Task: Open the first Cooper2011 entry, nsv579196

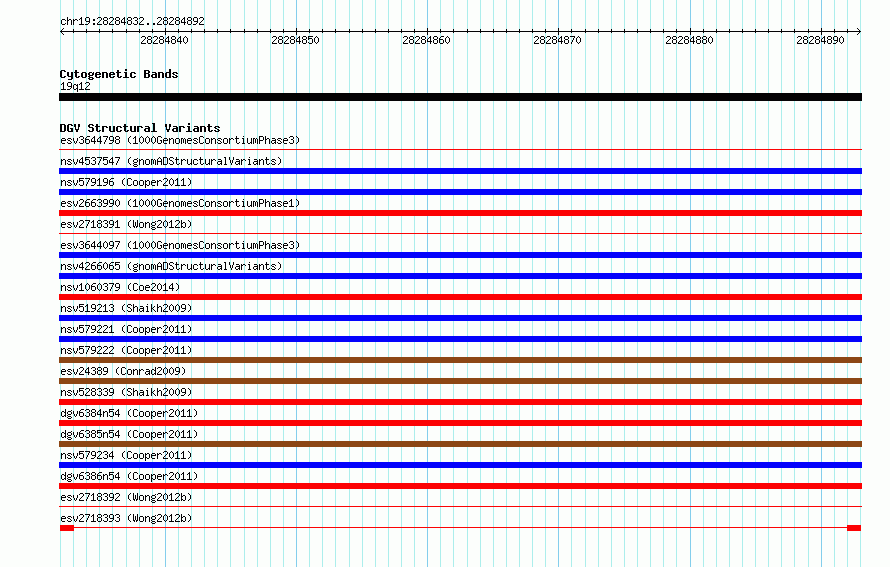Action: pyautogui.click(x=126, y=182)
